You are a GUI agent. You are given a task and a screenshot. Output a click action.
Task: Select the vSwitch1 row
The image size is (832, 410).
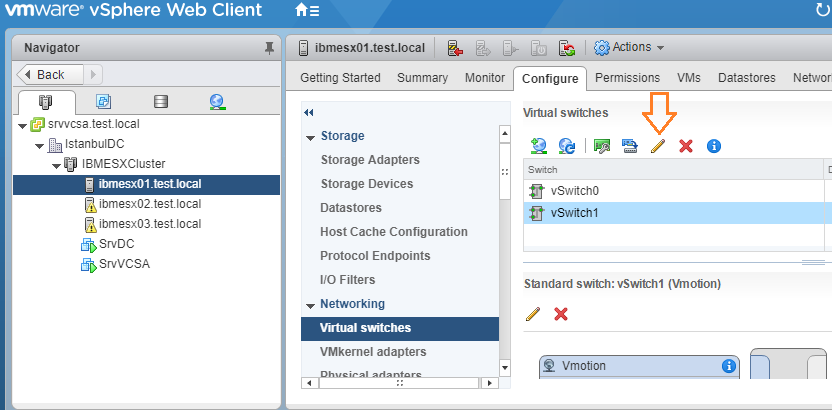pos(678,213)
